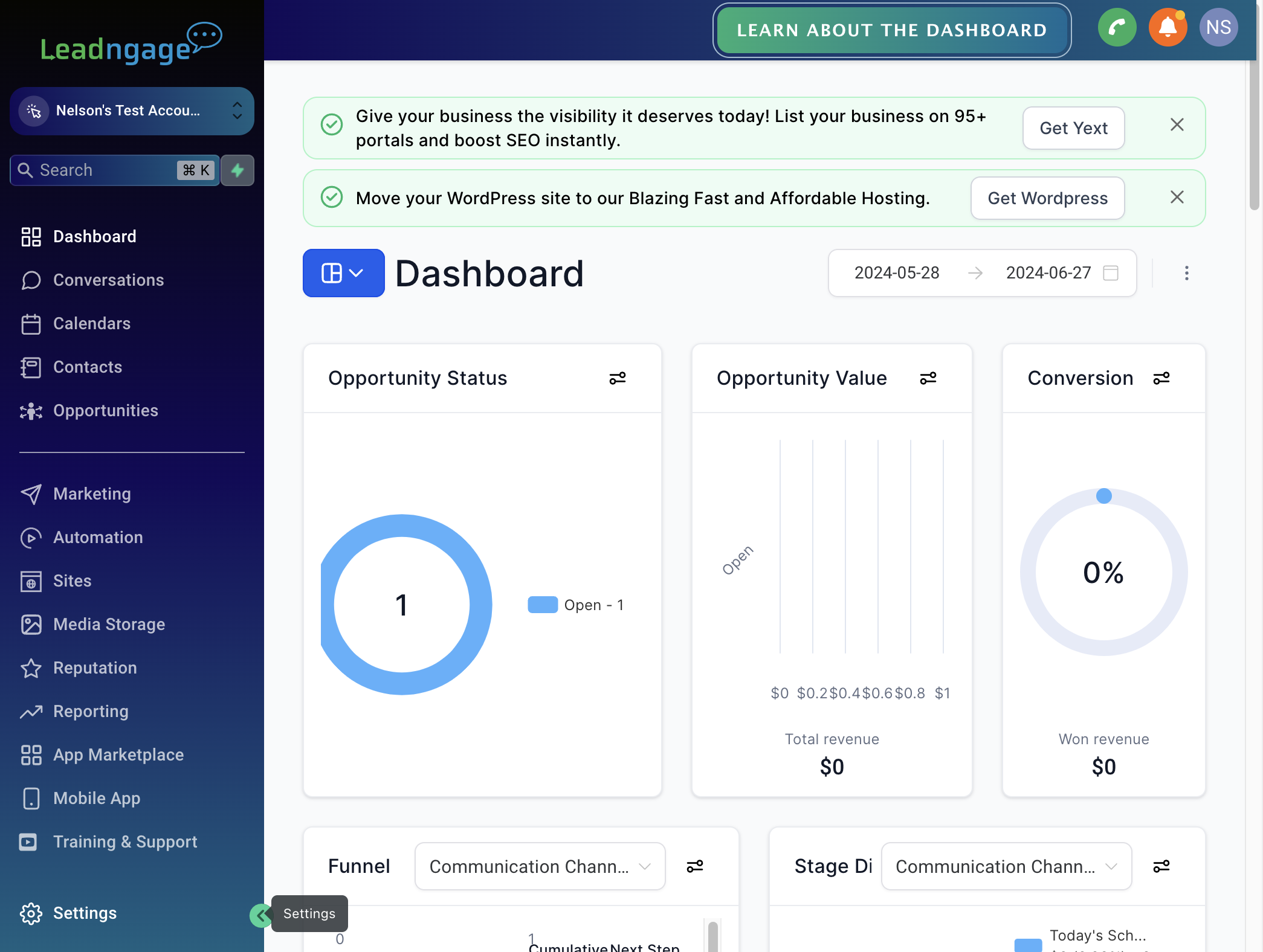
Task: Open the notifications bell
Action: pyautogui.click(x=1168, y=27)
